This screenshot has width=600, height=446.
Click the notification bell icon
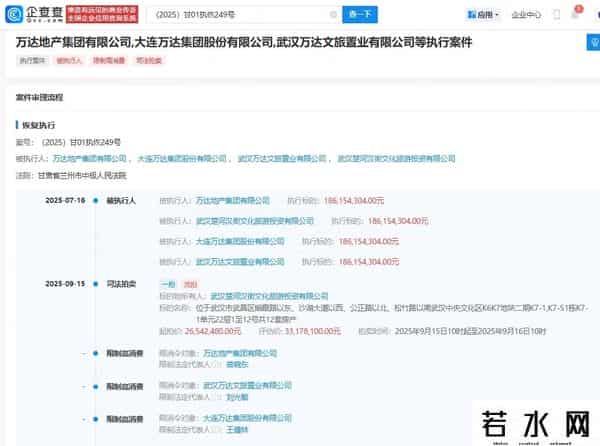pyautogui.click(x=575, y=15)
